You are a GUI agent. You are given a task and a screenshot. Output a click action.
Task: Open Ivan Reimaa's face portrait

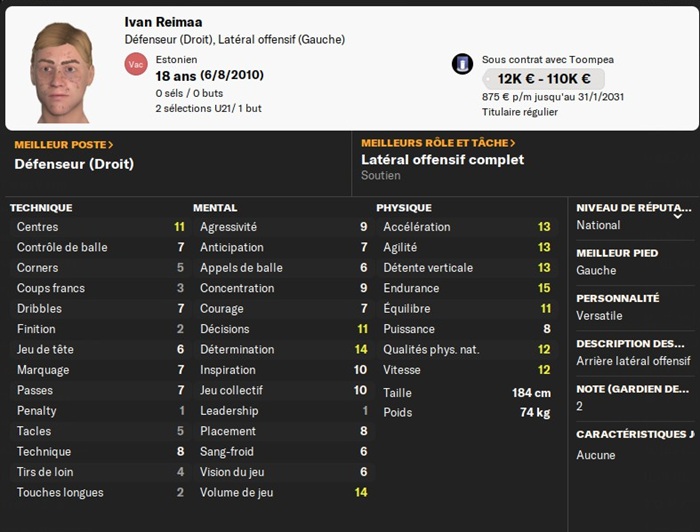pos(62,70)
